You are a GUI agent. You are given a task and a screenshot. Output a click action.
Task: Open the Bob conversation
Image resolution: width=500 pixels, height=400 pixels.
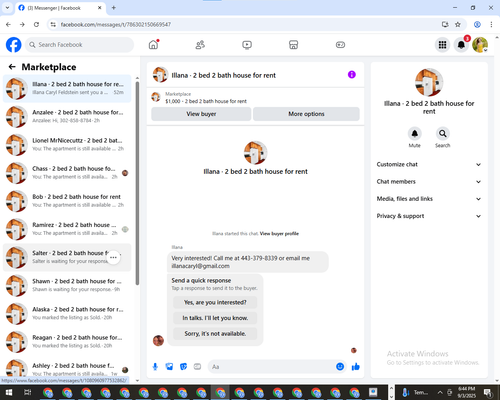tap(67, 201)
